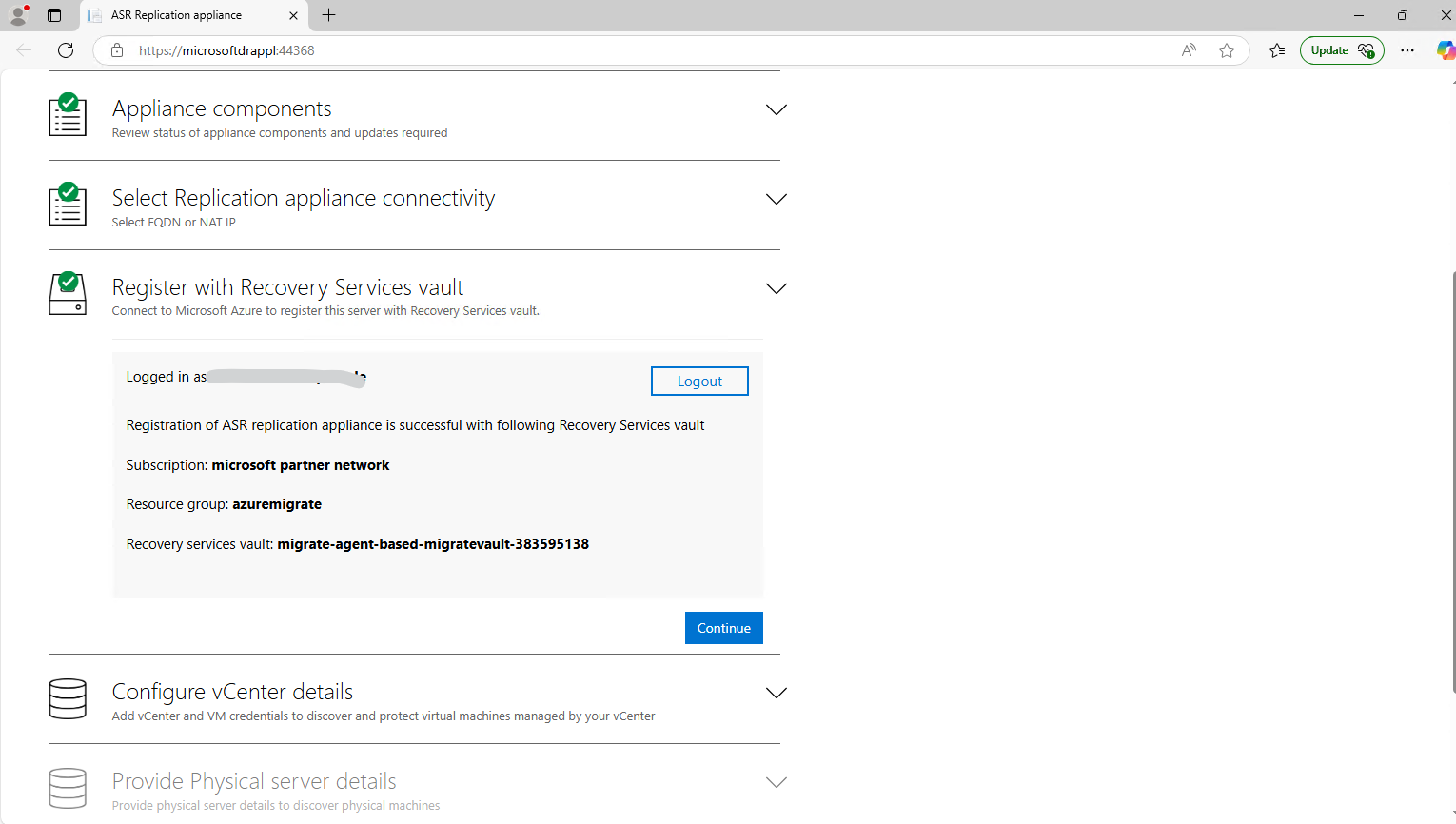Open the favorites list icon
Image resolution: width=1456 pixels, height=824 pixels.
tap(1277, 50)
